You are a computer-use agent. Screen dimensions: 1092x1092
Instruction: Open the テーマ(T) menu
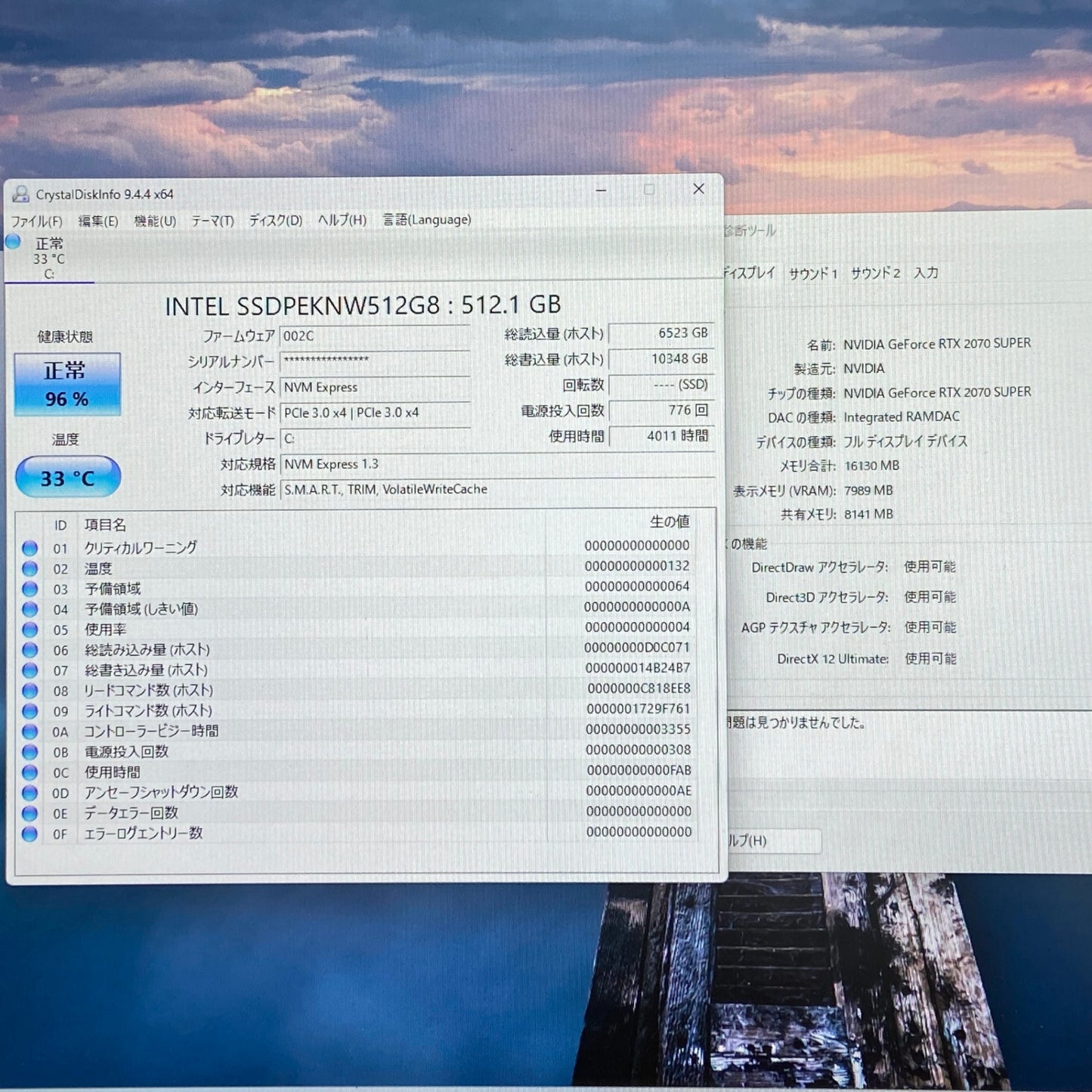(x=212, y=221)
